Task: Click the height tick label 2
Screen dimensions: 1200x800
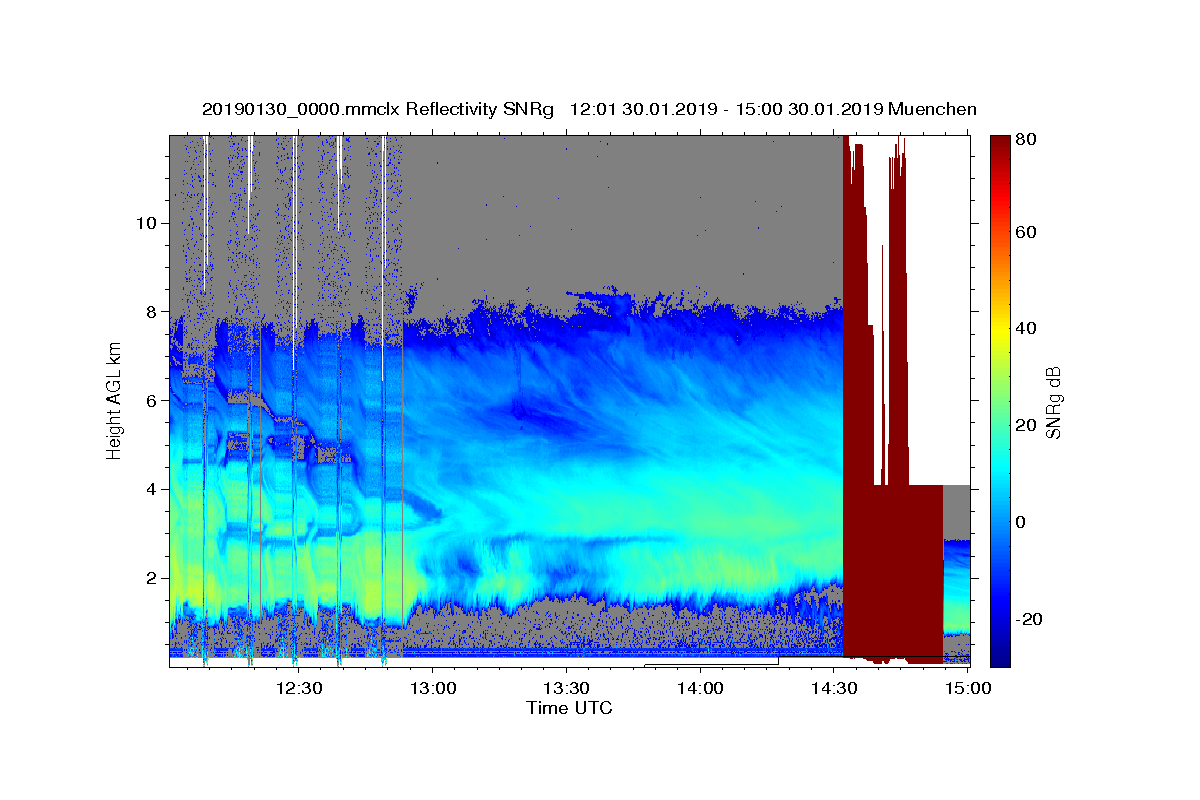Action: tap(151, 578)
